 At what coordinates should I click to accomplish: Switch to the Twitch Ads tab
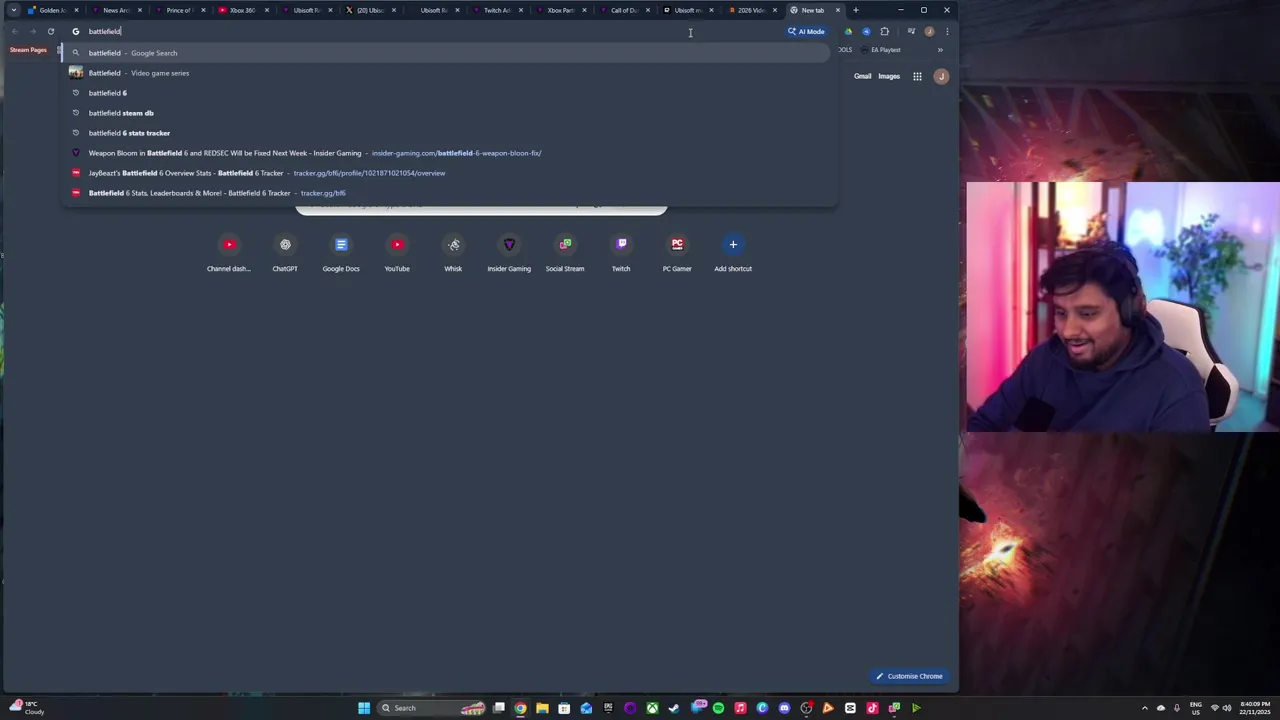(497, 10)
